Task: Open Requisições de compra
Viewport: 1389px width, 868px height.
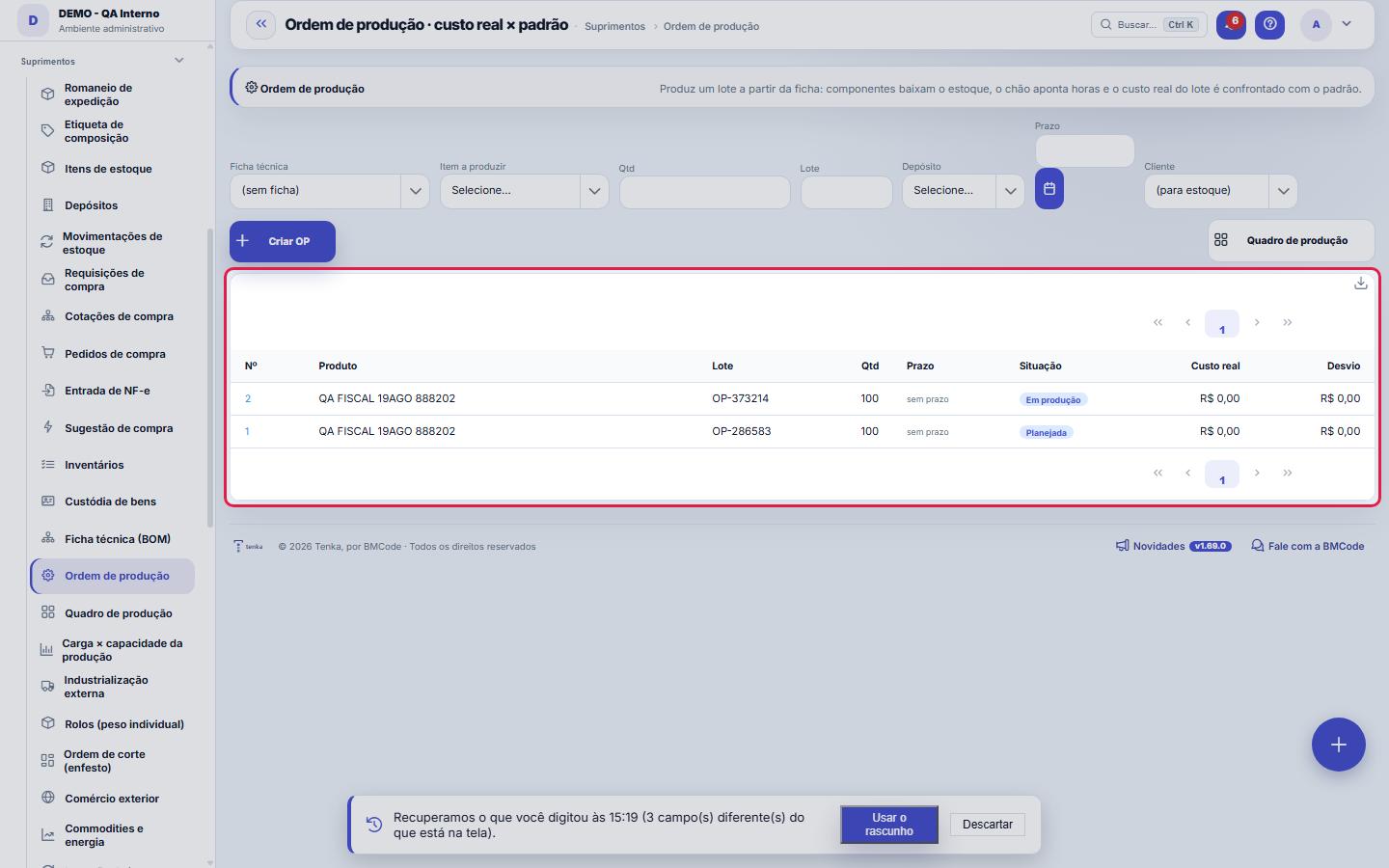Action: pyautogui.click(x=113, y=280)
